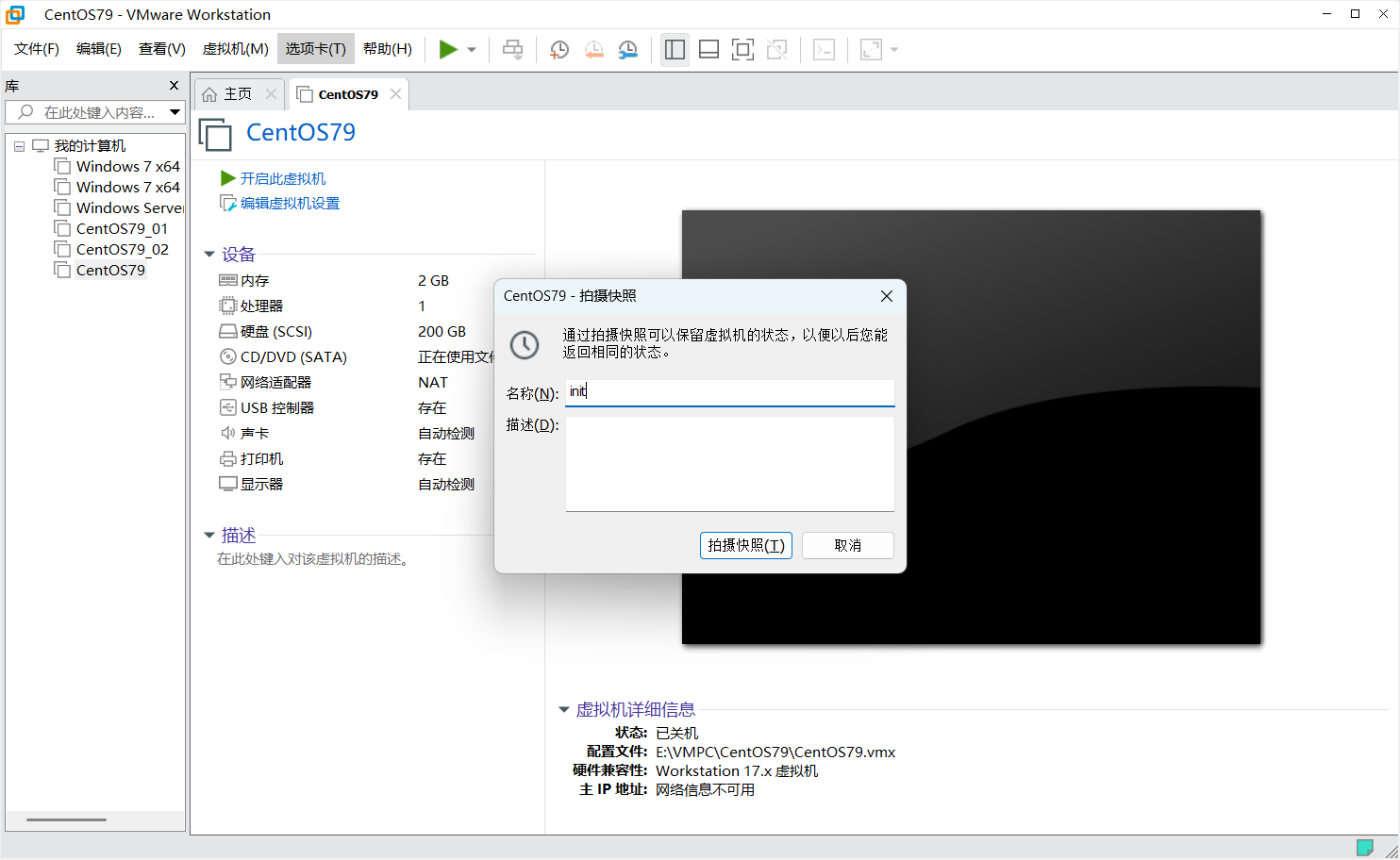
Task: Close the CentOS79 tab
Action: point(396,94)
